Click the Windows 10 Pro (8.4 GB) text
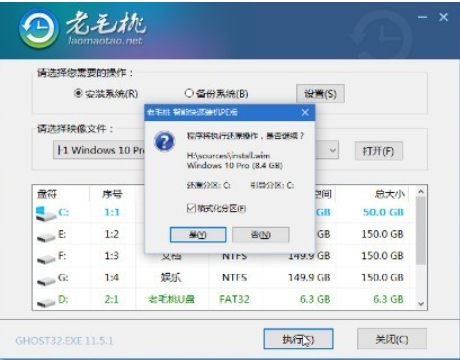 235,165
